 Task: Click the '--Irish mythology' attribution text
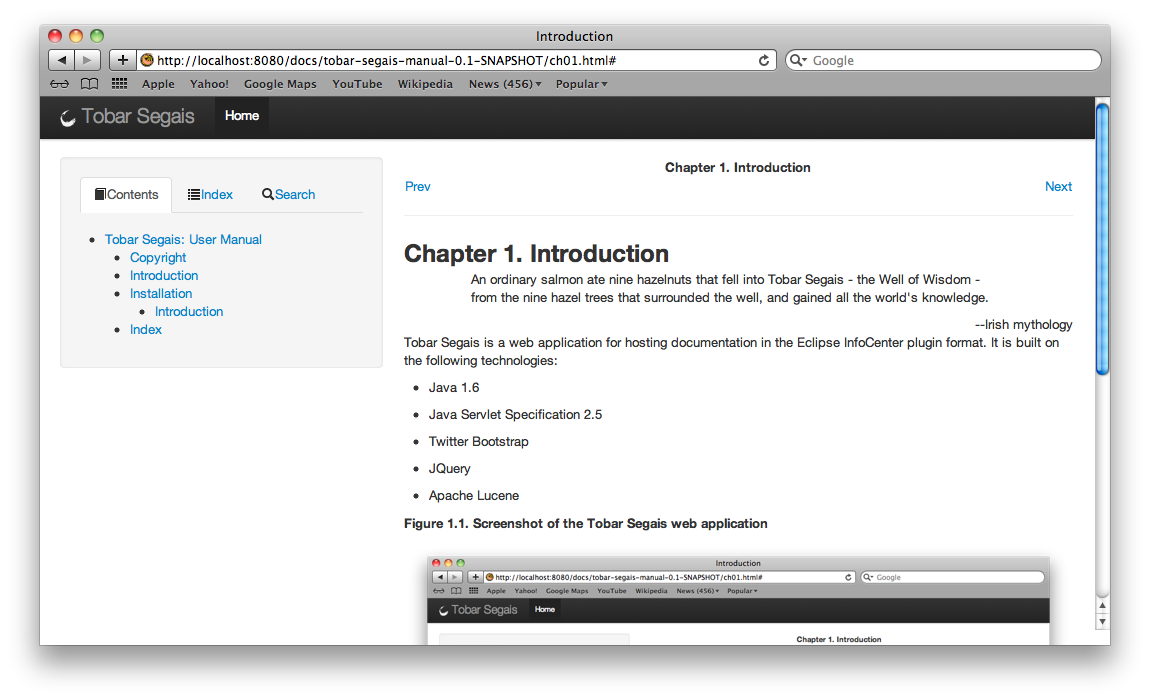pos(1023,324)
